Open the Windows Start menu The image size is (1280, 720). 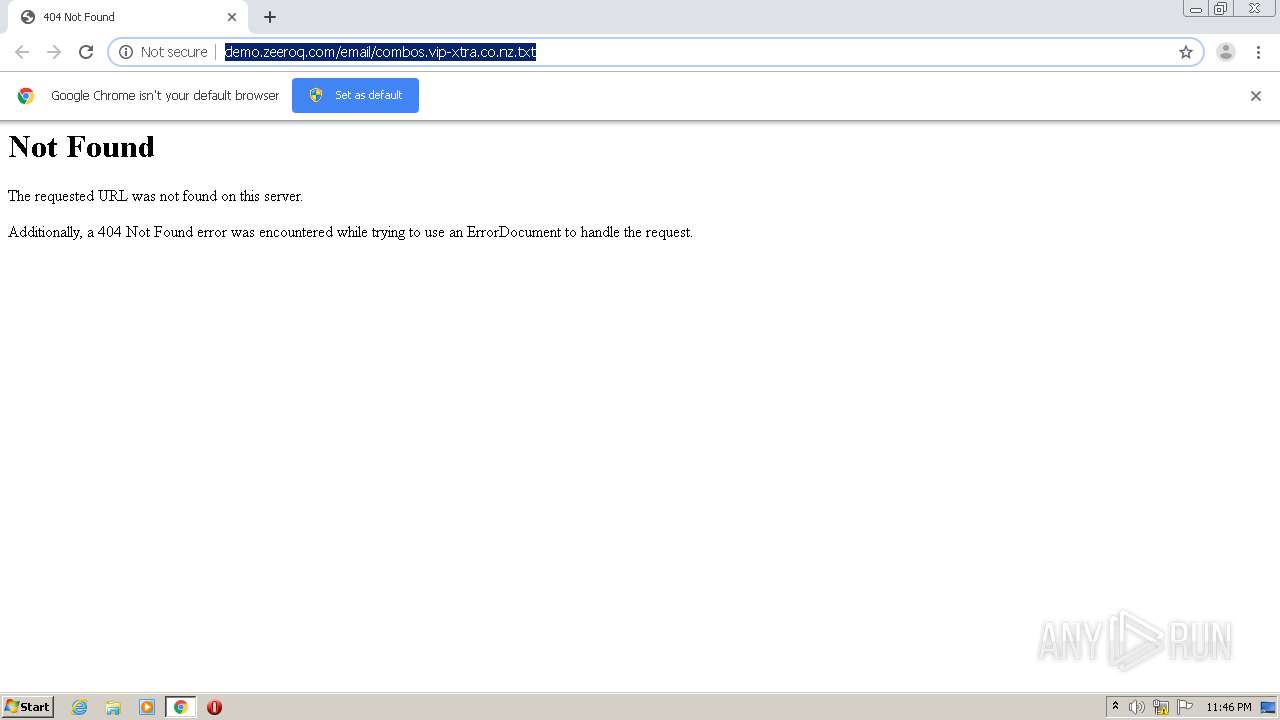click(27, 707)
